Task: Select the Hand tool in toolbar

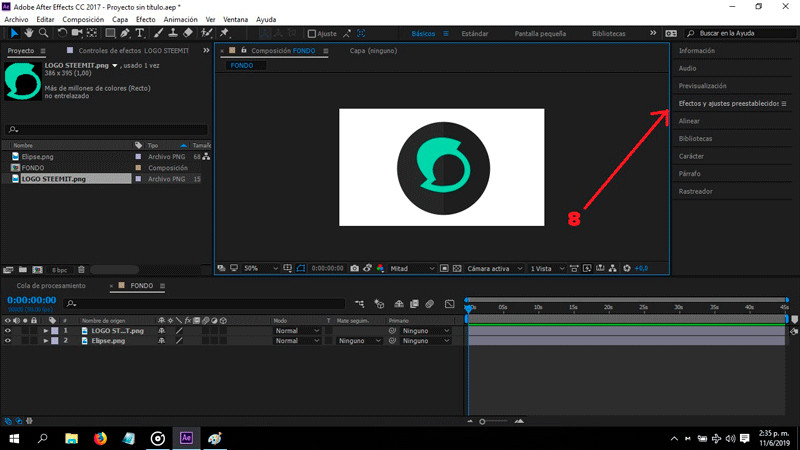Action: tap(27, 33)
